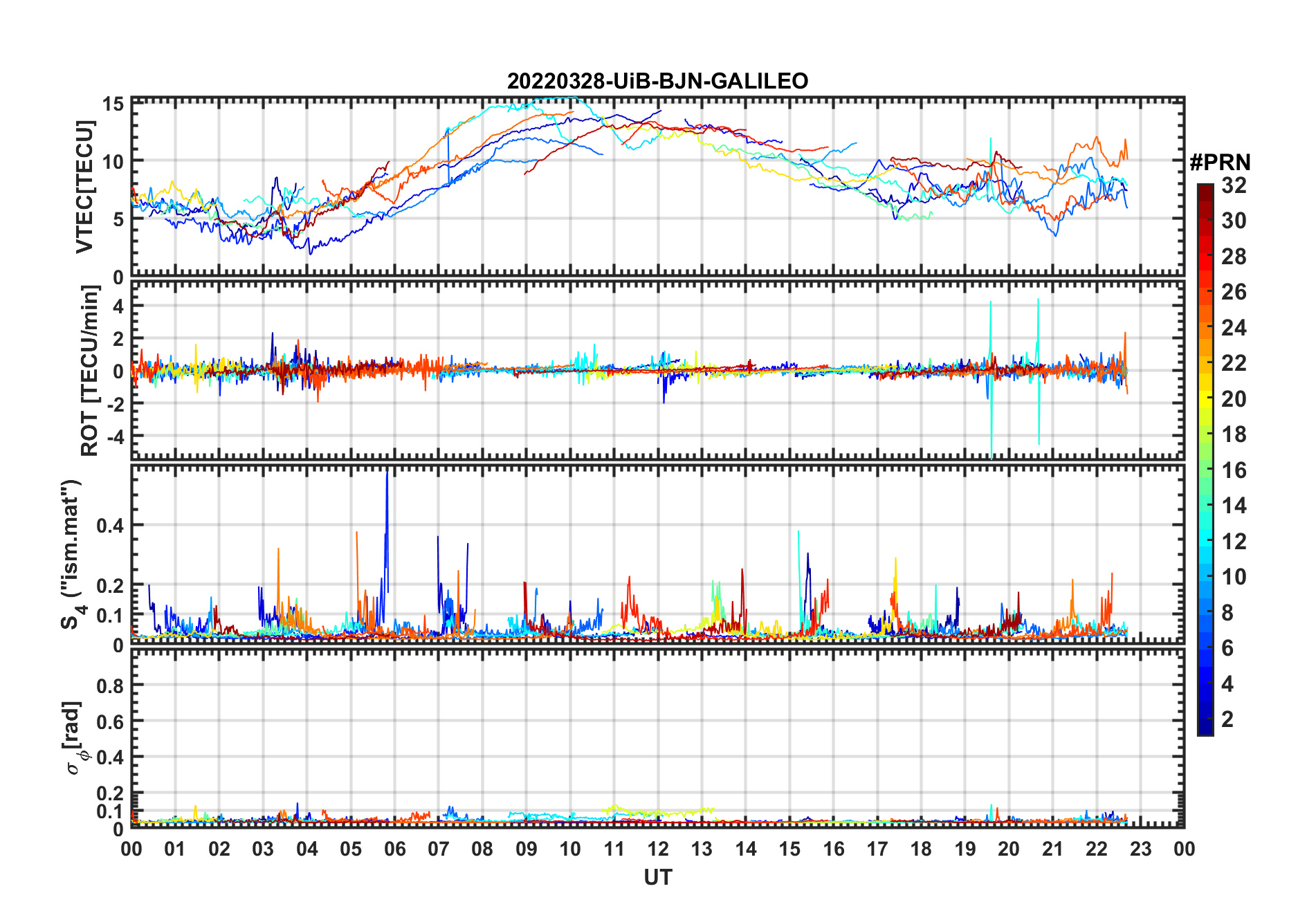This screenshot has height=920, width=1316.
Task: Click the green band near colorbar tick 16
Action: tap(1205, 470)
